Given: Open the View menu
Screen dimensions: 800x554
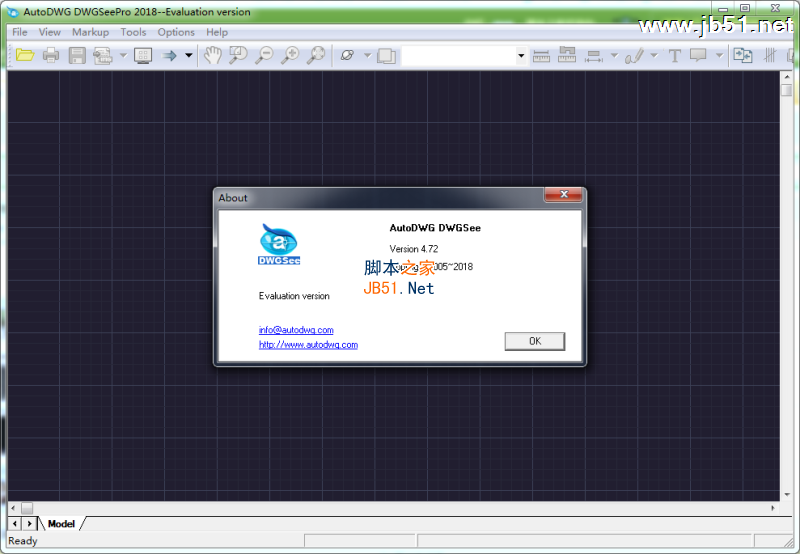Looking at the screenshot, I should (x=49, y=32).
